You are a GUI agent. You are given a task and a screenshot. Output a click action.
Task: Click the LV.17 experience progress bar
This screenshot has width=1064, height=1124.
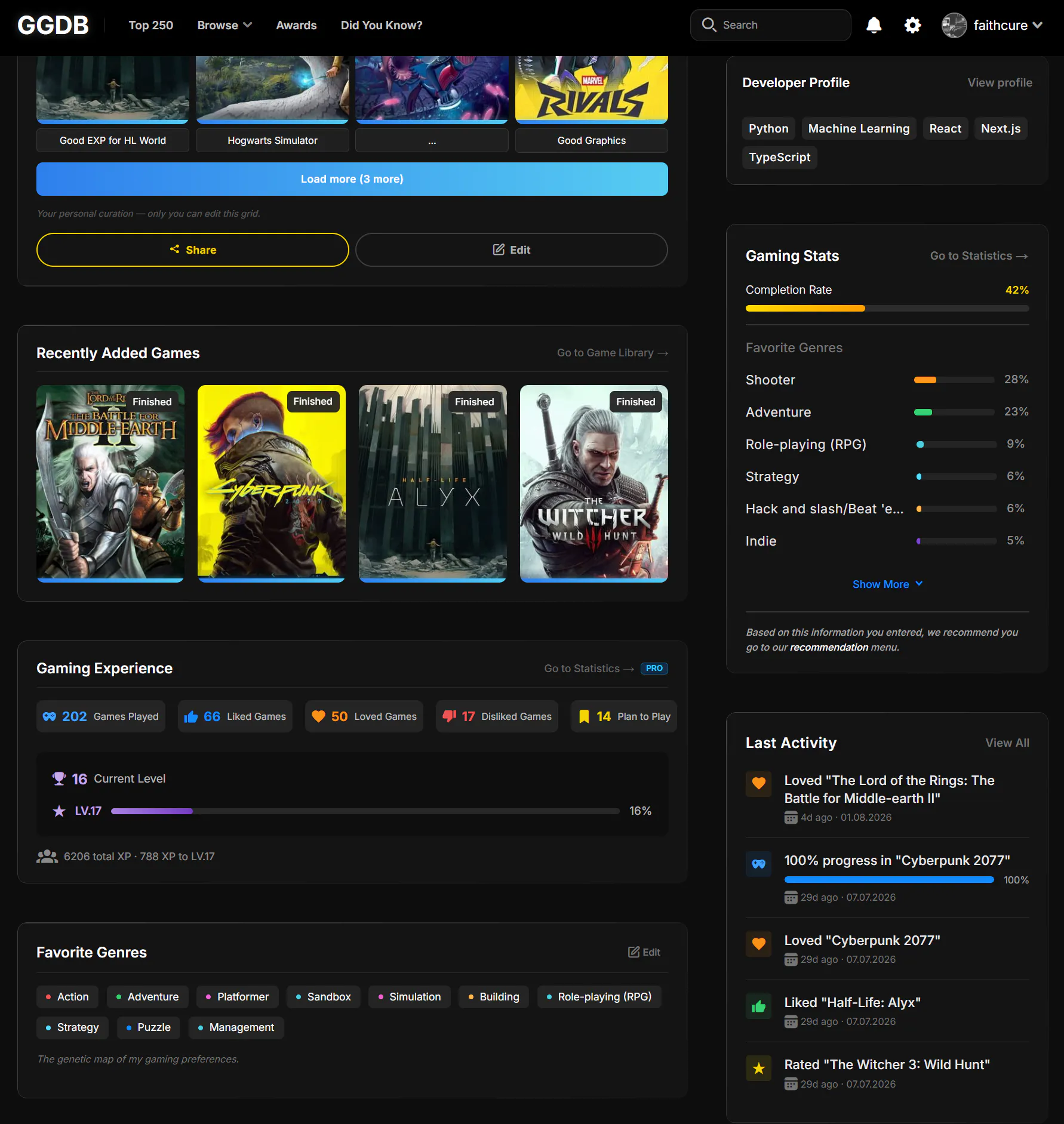(365, 811)
